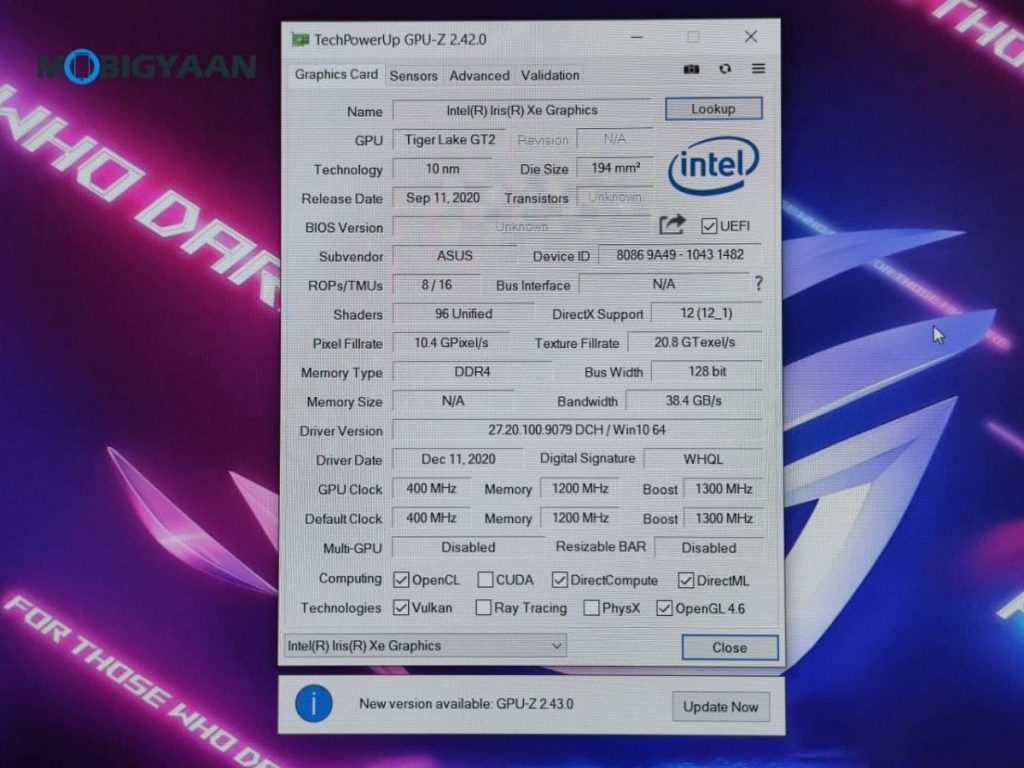Image resolution: width=1024 pixels, height=768 pixels.
Task: Click the Close button
Action: 730,648
